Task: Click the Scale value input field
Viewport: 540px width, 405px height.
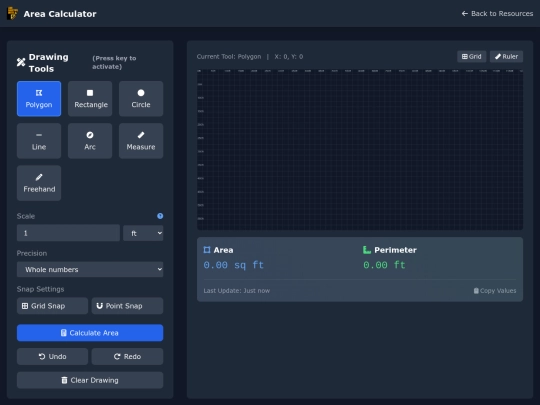Action: (68, 233)
